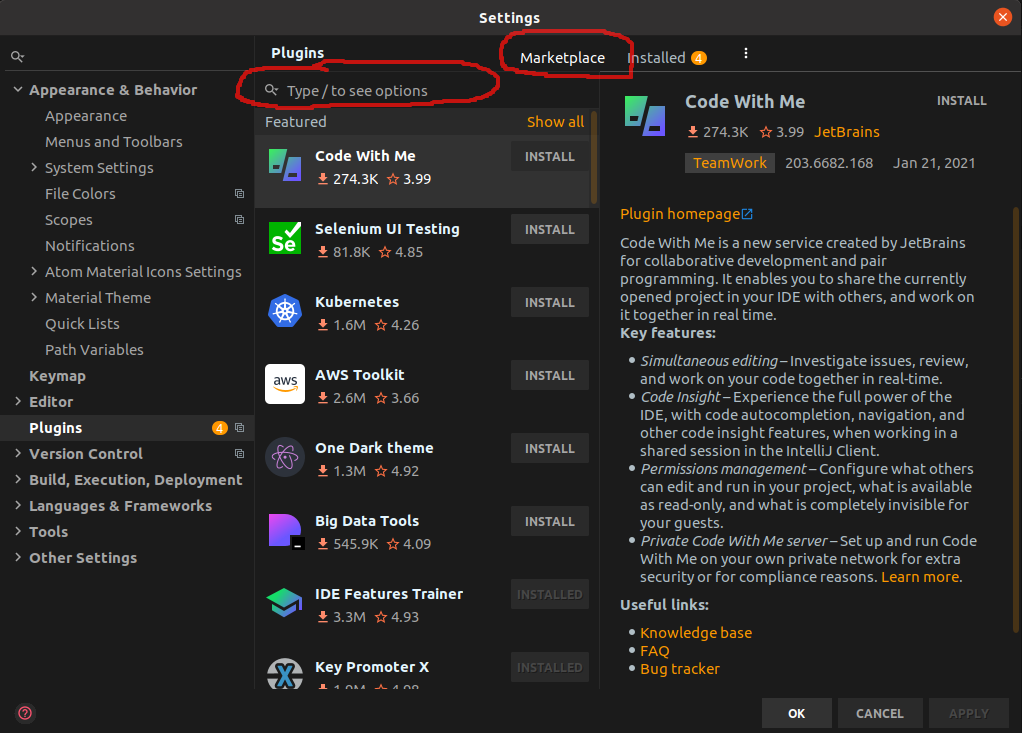Image resolution: width=1022 pixels, height=733 pixels.
Task: Click the help question mark icon
Action: click(x=25, y=713)
